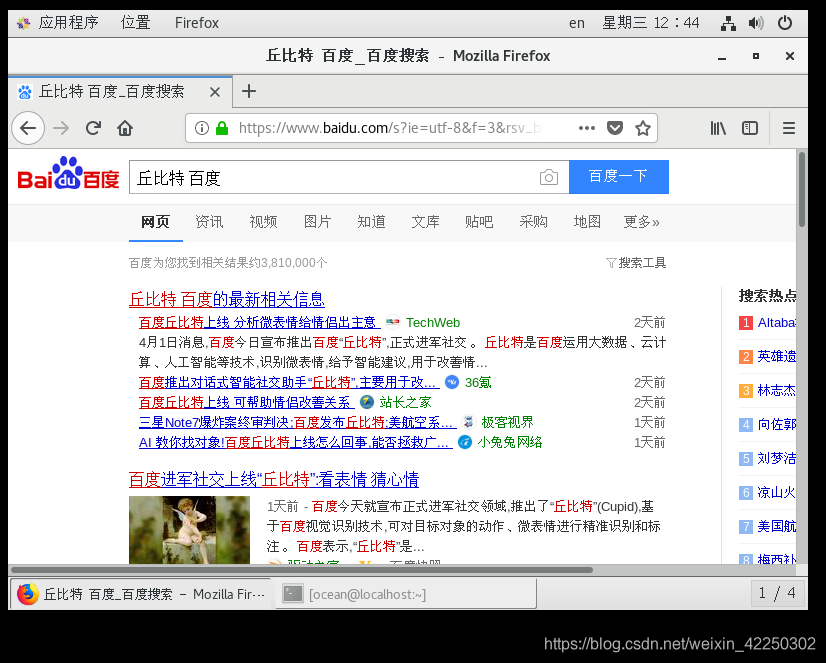
Task: Toggle the Firefox sidebar icon
Action: coord(750,128)
